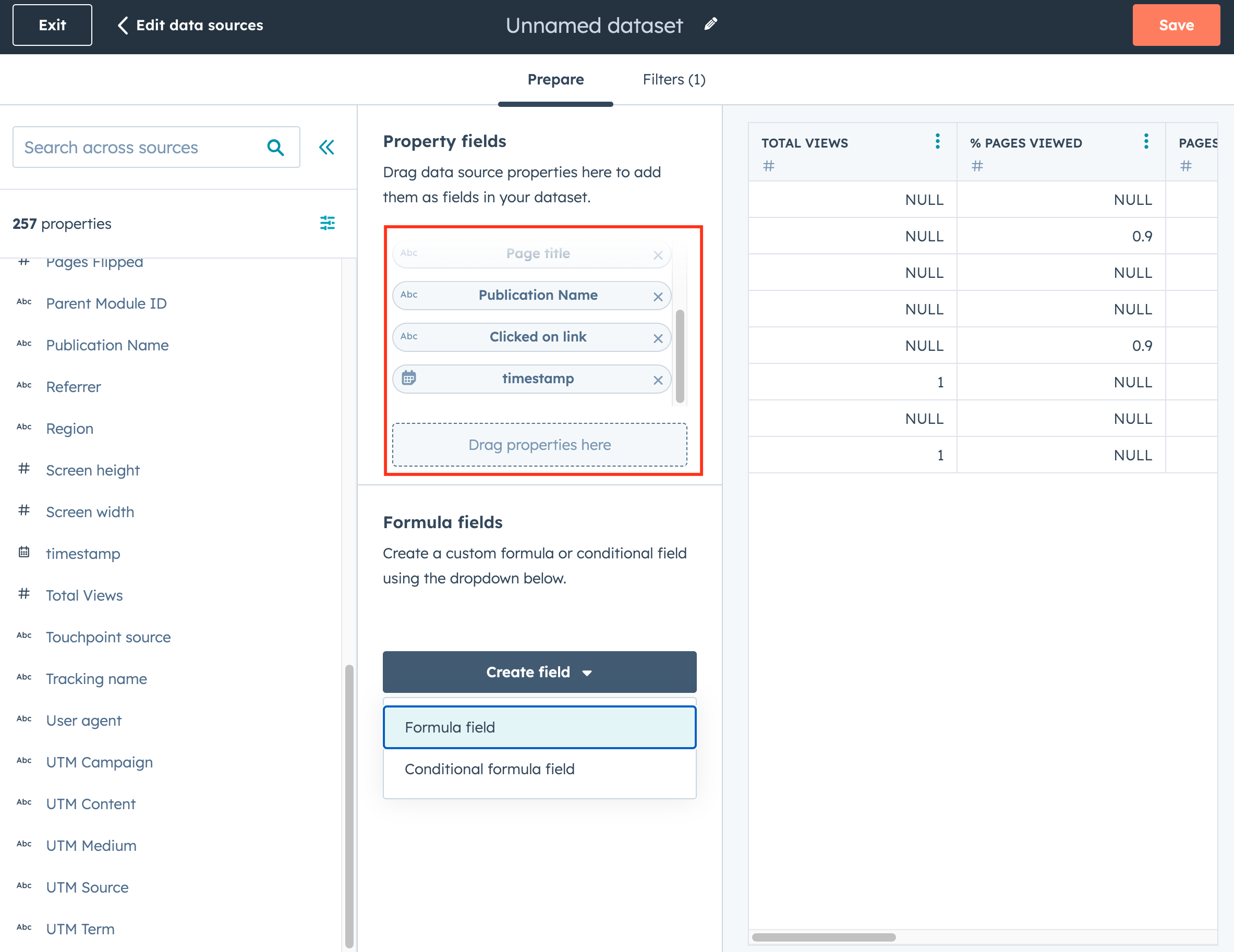Click the timestamp field chip label
The image size is (1234, 952).
tap(538, 379)
